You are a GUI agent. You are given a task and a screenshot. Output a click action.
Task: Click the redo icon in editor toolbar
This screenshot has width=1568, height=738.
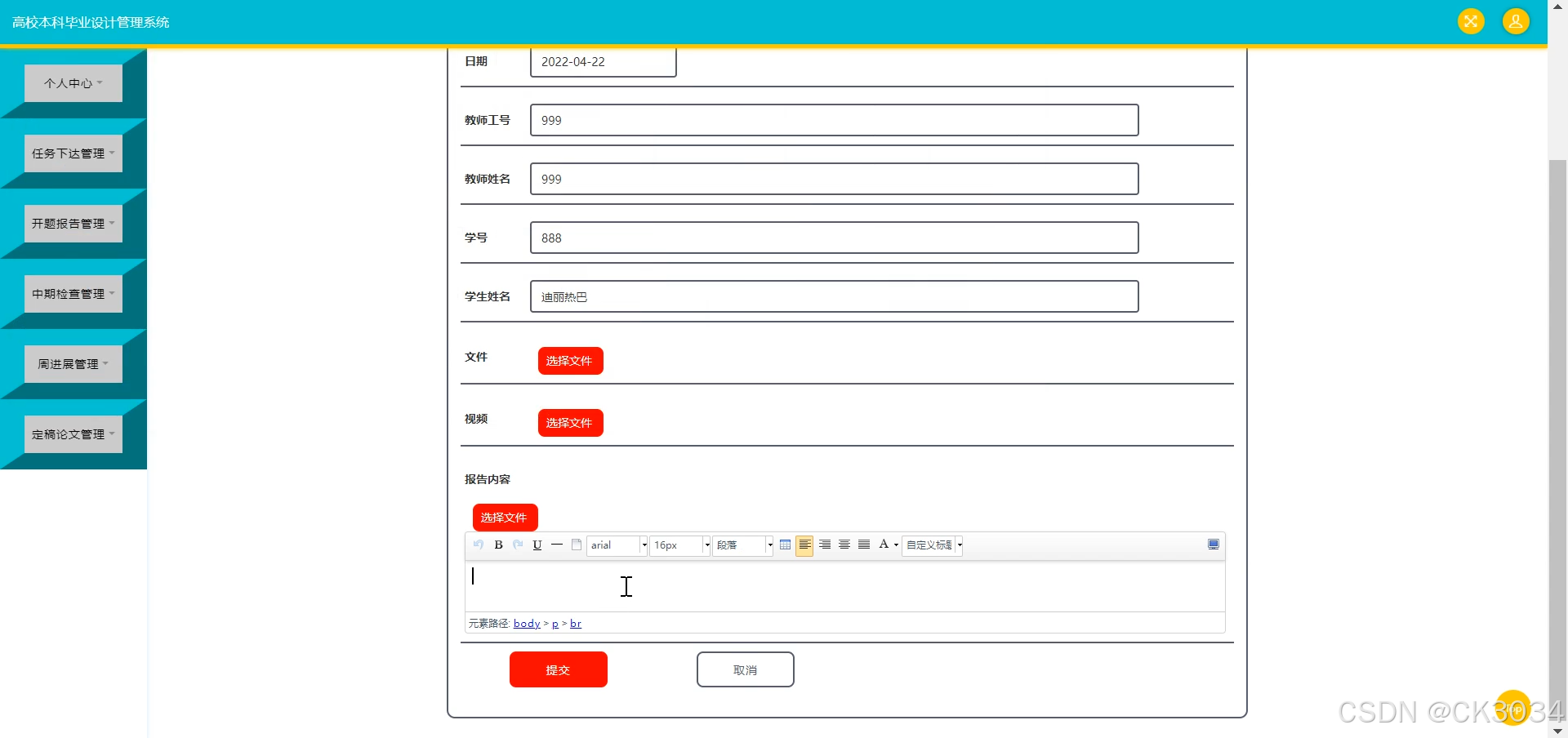coord(518,545)
